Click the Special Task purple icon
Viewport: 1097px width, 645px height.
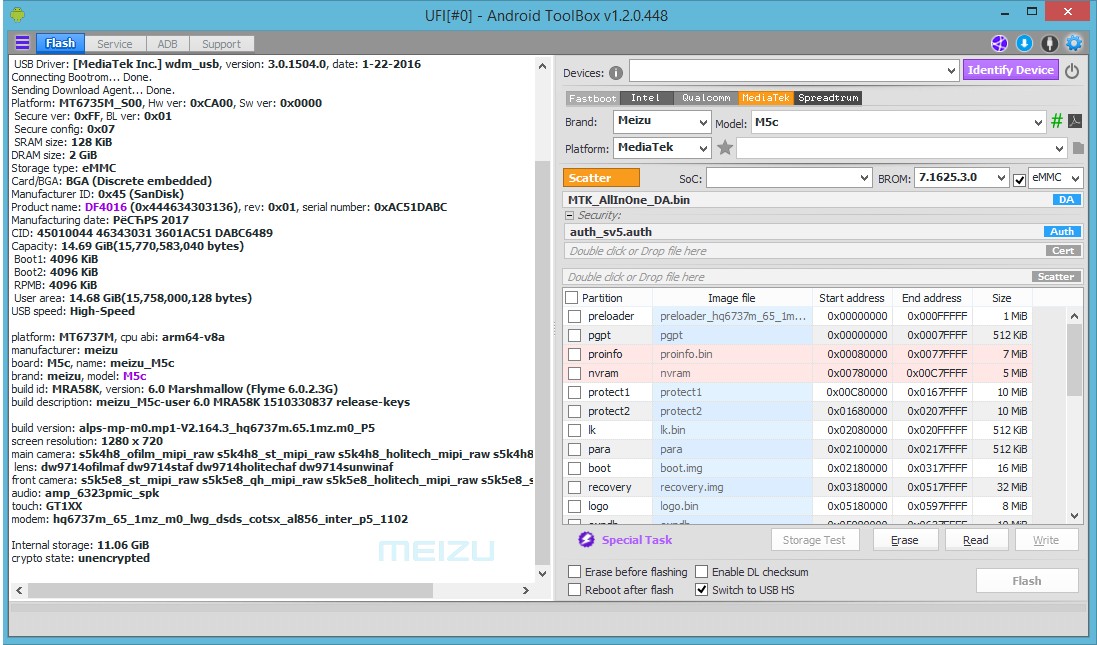(586, 539)
